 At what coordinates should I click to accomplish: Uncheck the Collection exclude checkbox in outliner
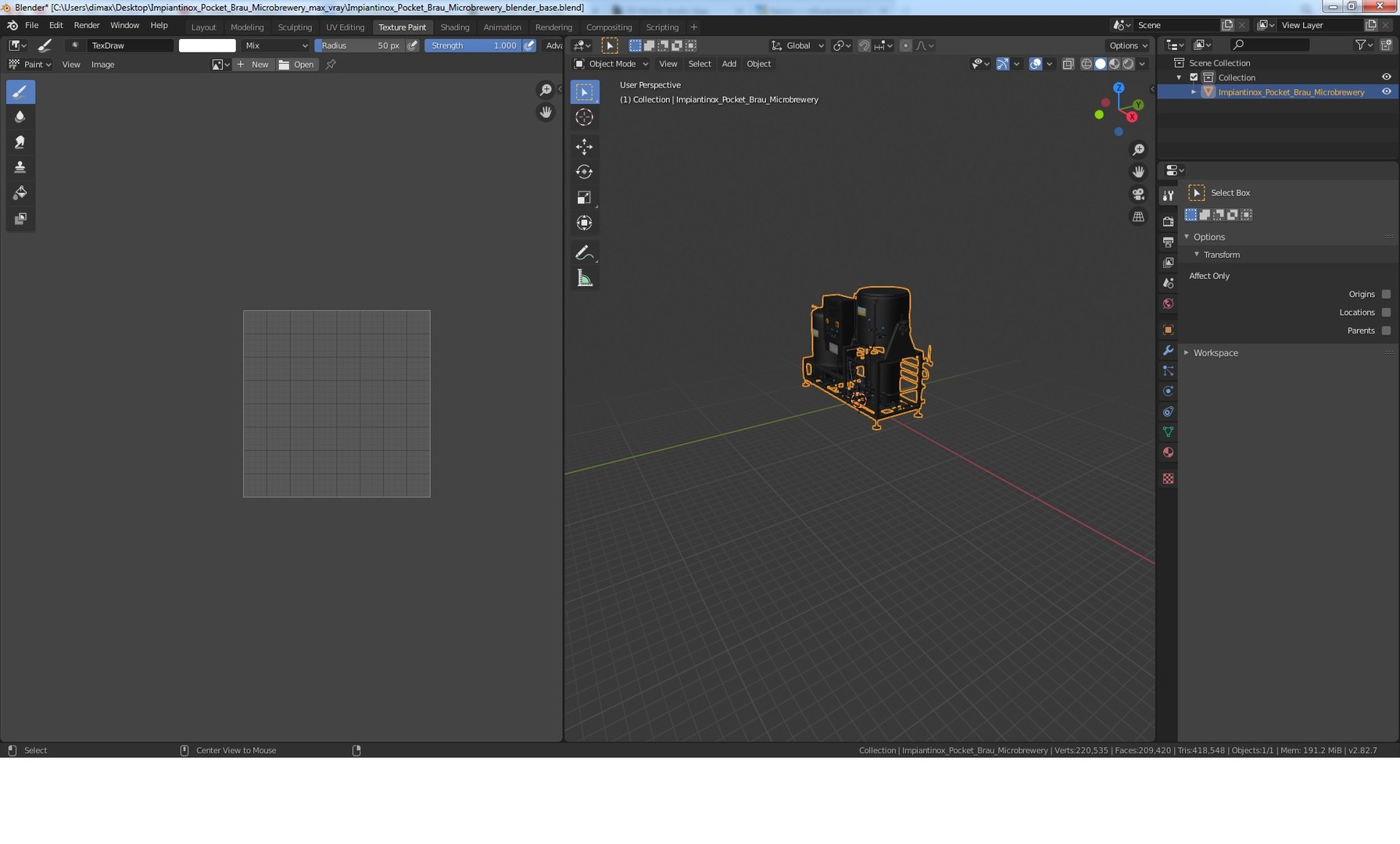click(x=1194, y=77)
